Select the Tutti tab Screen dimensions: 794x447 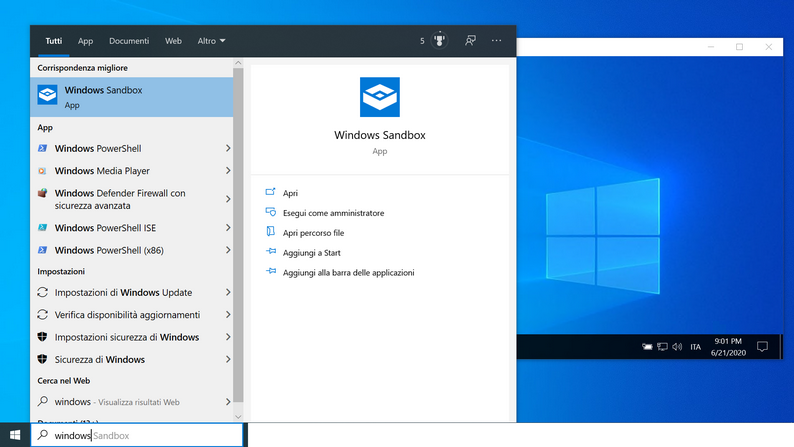[54, 41]
